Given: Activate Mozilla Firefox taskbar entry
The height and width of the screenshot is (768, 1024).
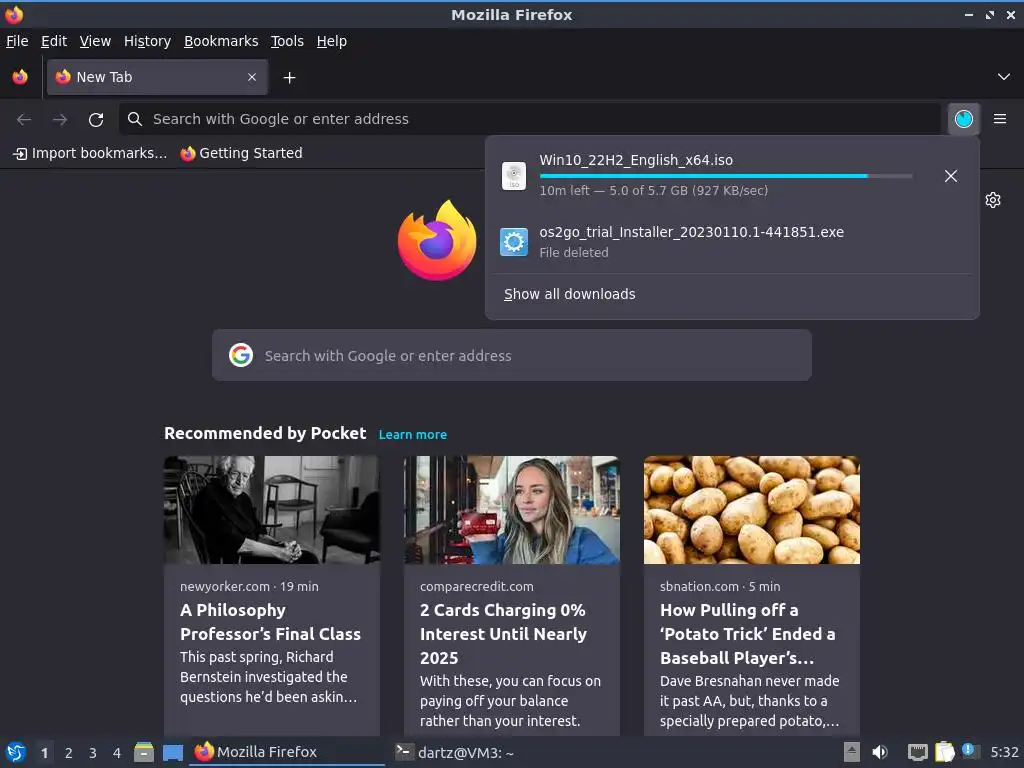Looking at the screenshot, I should 287,752.
